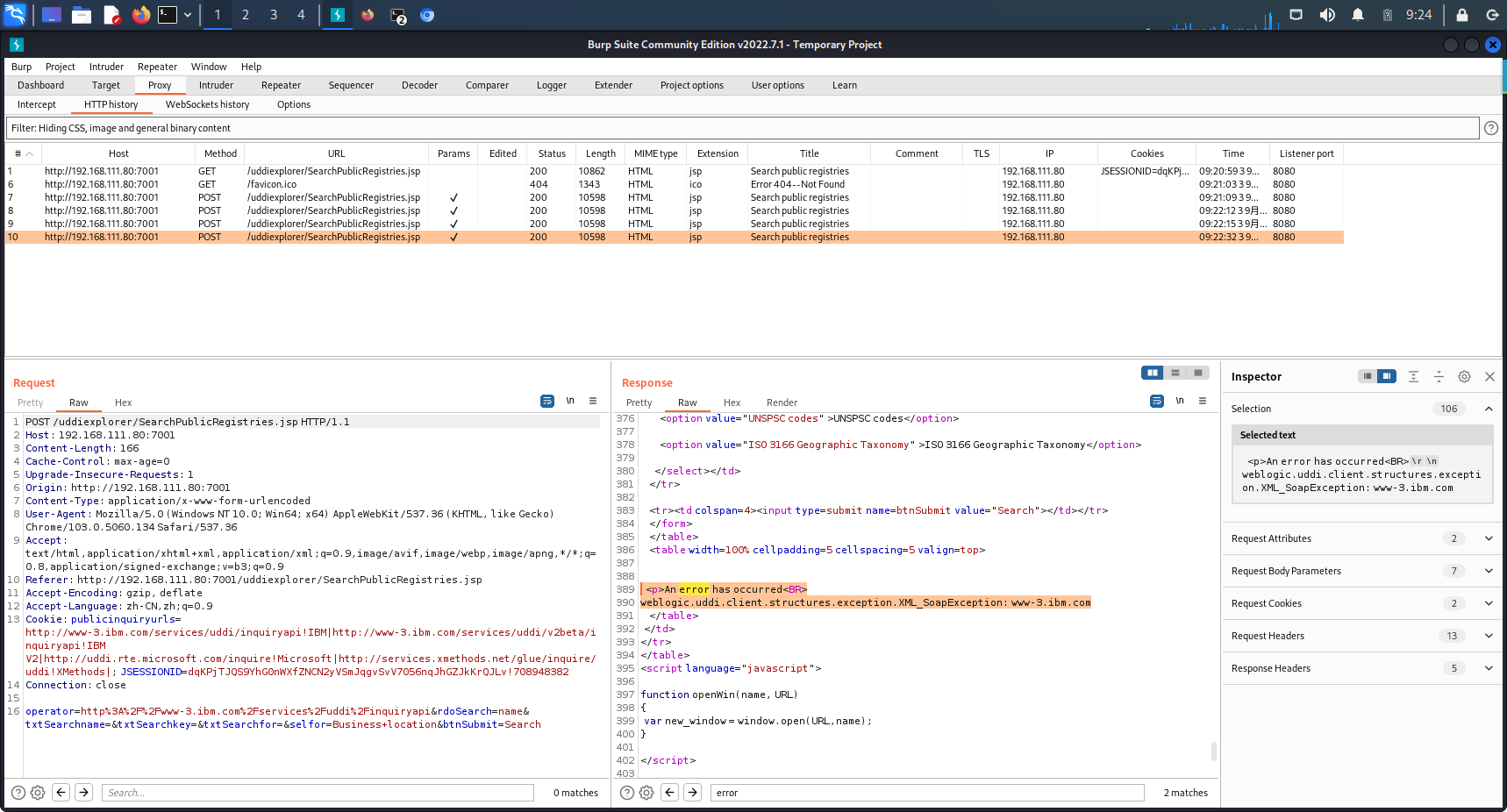Expand Request Headers section
The height and width of the screenshot is (812, 1507).
(1489, 636)
